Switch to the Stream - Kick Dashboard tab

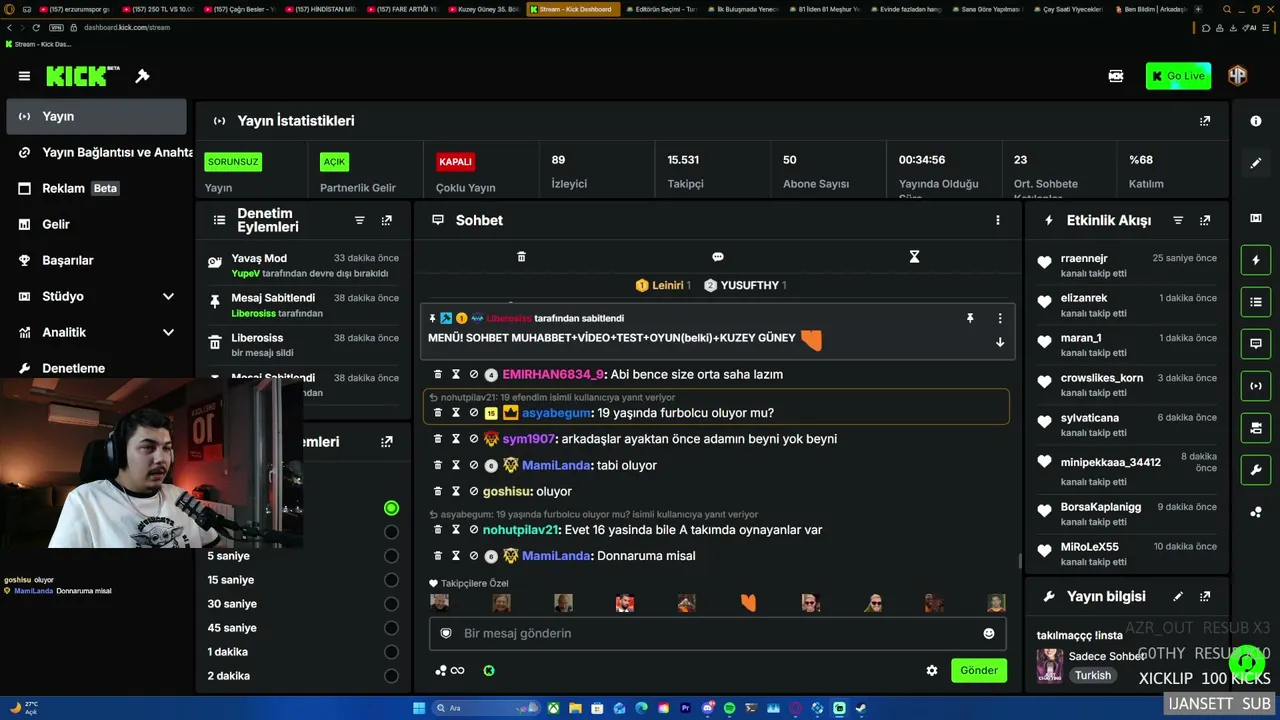(x=574, y=9)
